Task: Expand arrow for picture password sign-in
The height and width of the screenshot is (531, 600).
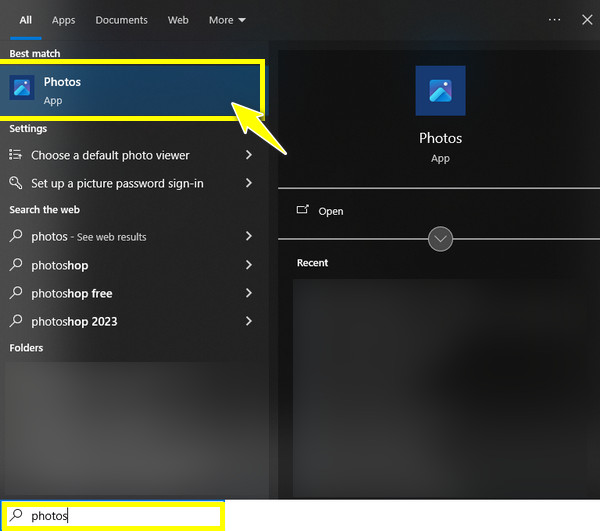Action: point(249,183)
